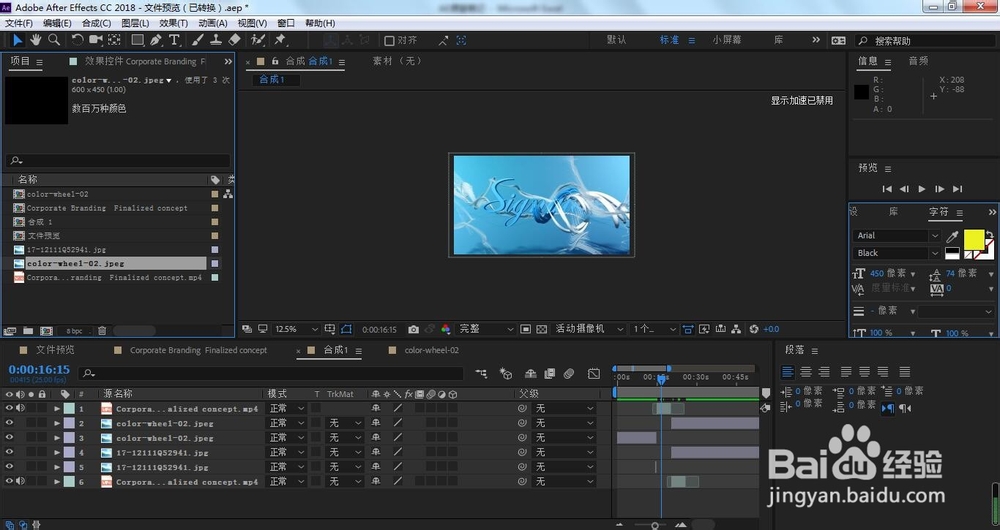Image resolution: width=1000 pixels, height=530 pixels.
Task: Click yellow fill color swatch
Action: [973, 240]
